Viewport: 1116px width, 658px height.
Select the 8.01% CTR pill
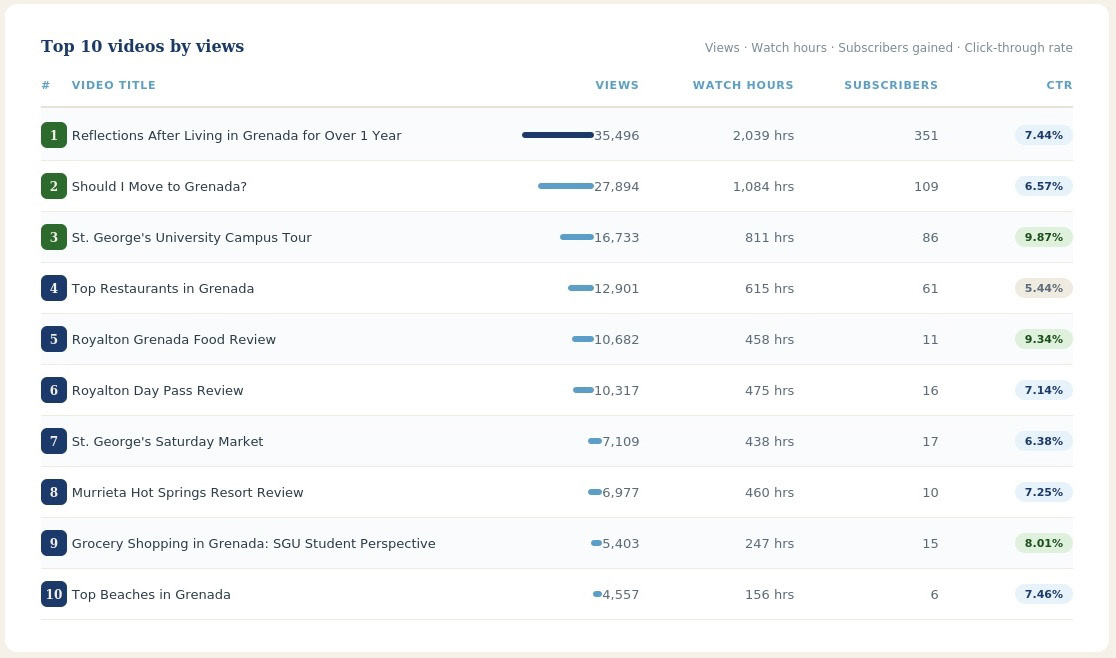1043,543
